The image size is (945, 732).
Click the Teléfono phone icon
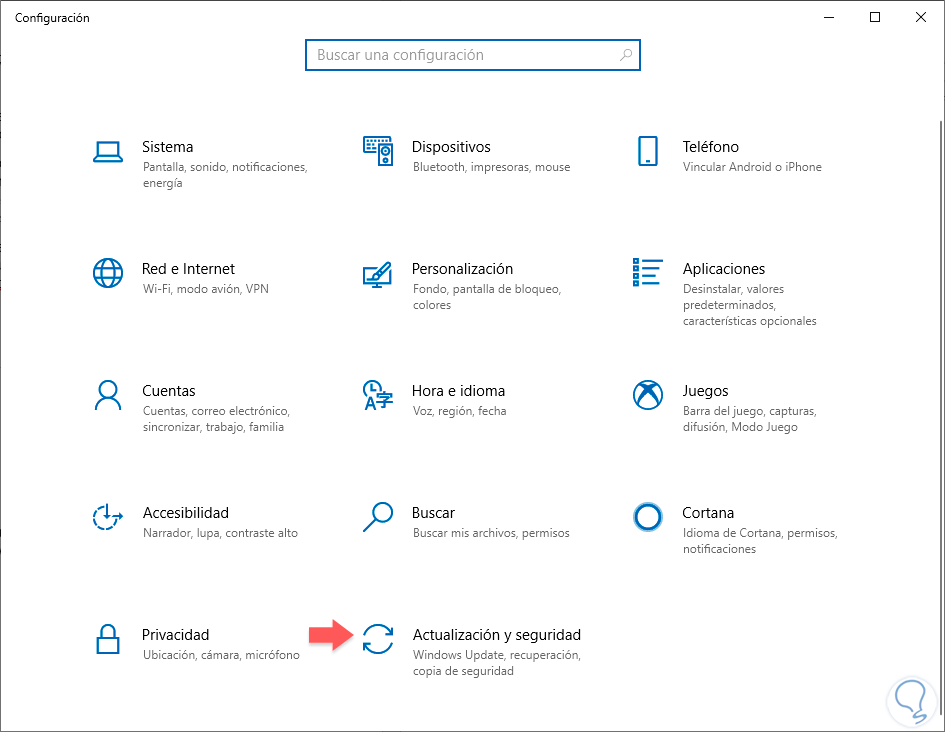648,151
